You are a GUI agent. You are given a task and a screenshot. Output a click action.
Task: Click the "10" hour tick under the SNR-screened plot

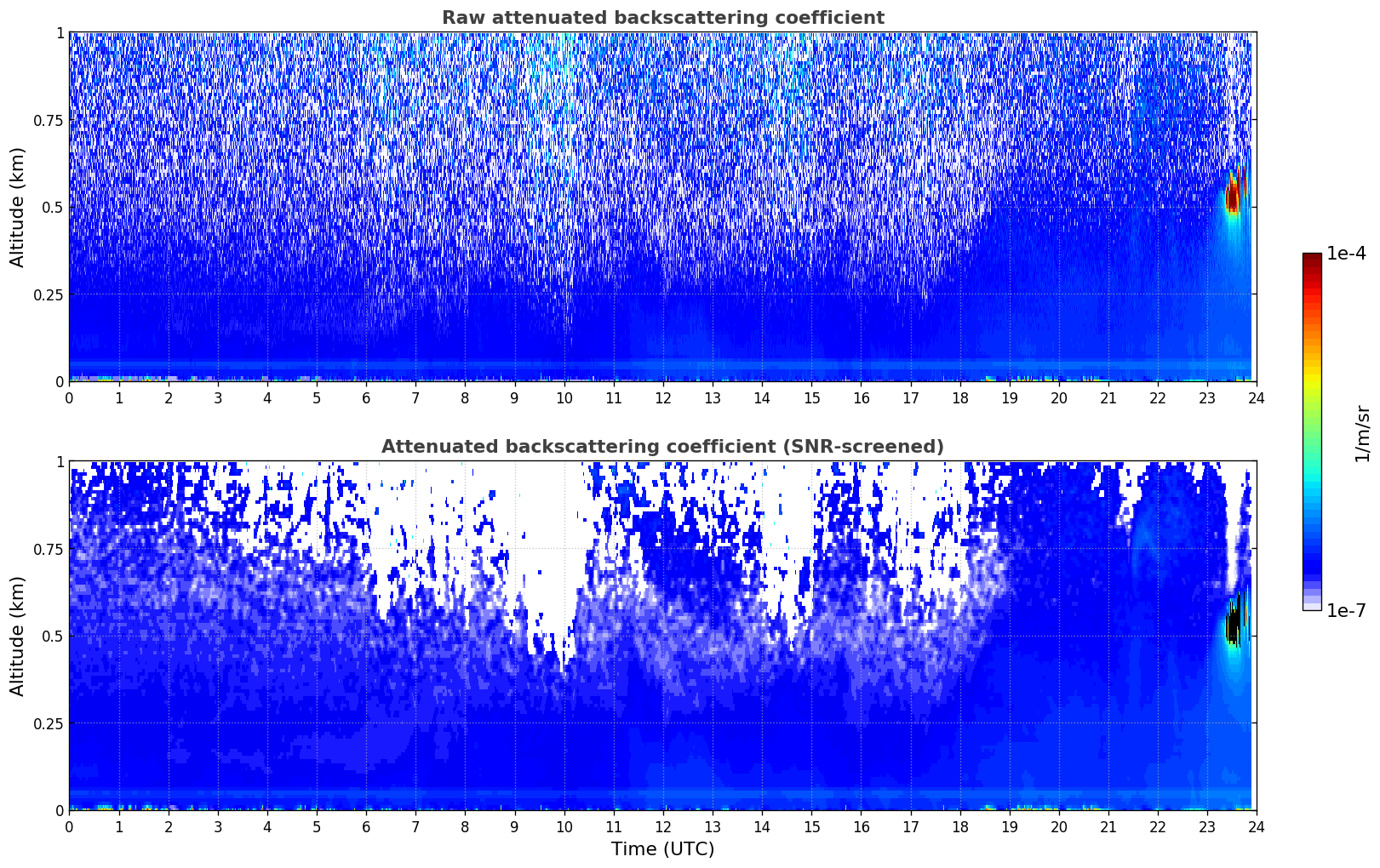(x=564, y=826)
